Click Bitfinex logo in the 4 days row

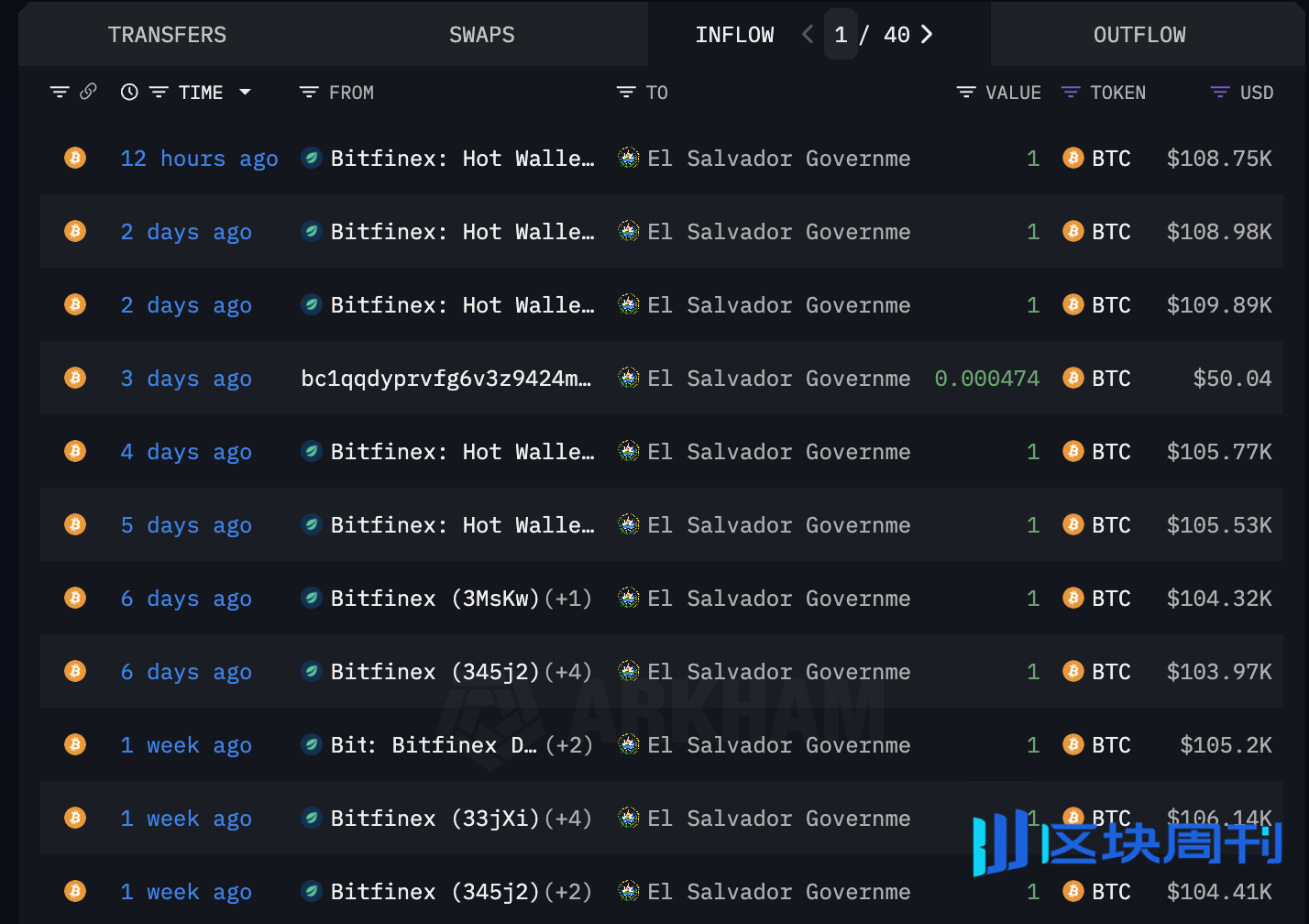(x=312, y=451)
